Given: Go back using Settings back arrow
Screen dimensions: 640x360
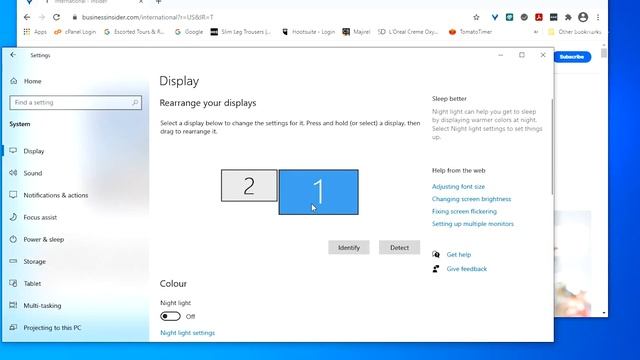Looking at the screenshot, I should click(x=13, y=55).
